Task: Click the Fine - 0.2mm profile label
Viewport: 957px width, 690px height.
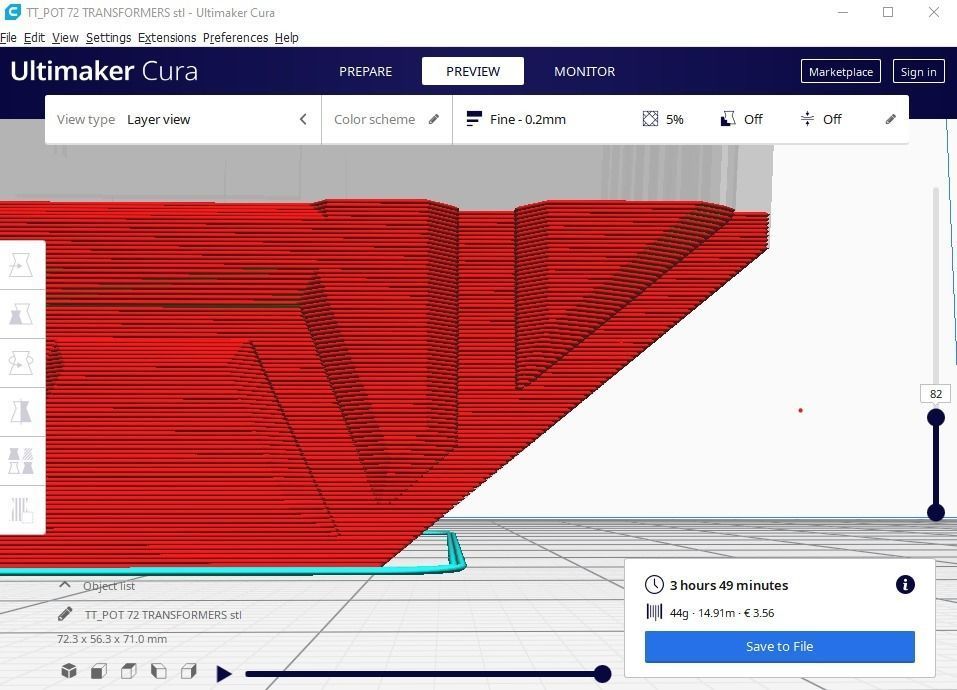Action: [x=528, y=120]
